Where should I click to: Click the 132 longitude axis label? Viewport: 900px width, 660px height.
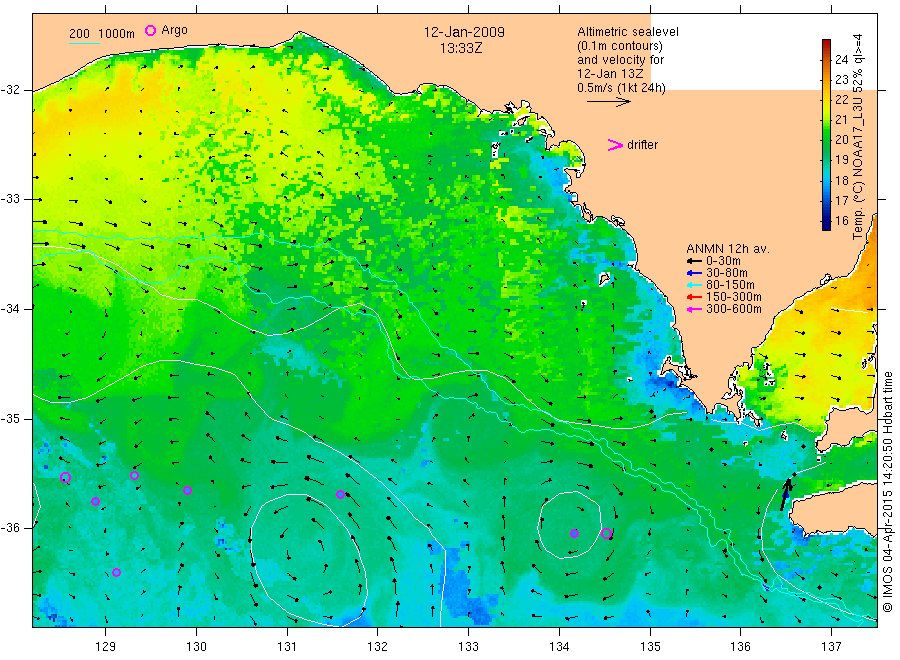pyautogui.click(x=378, y=647)
